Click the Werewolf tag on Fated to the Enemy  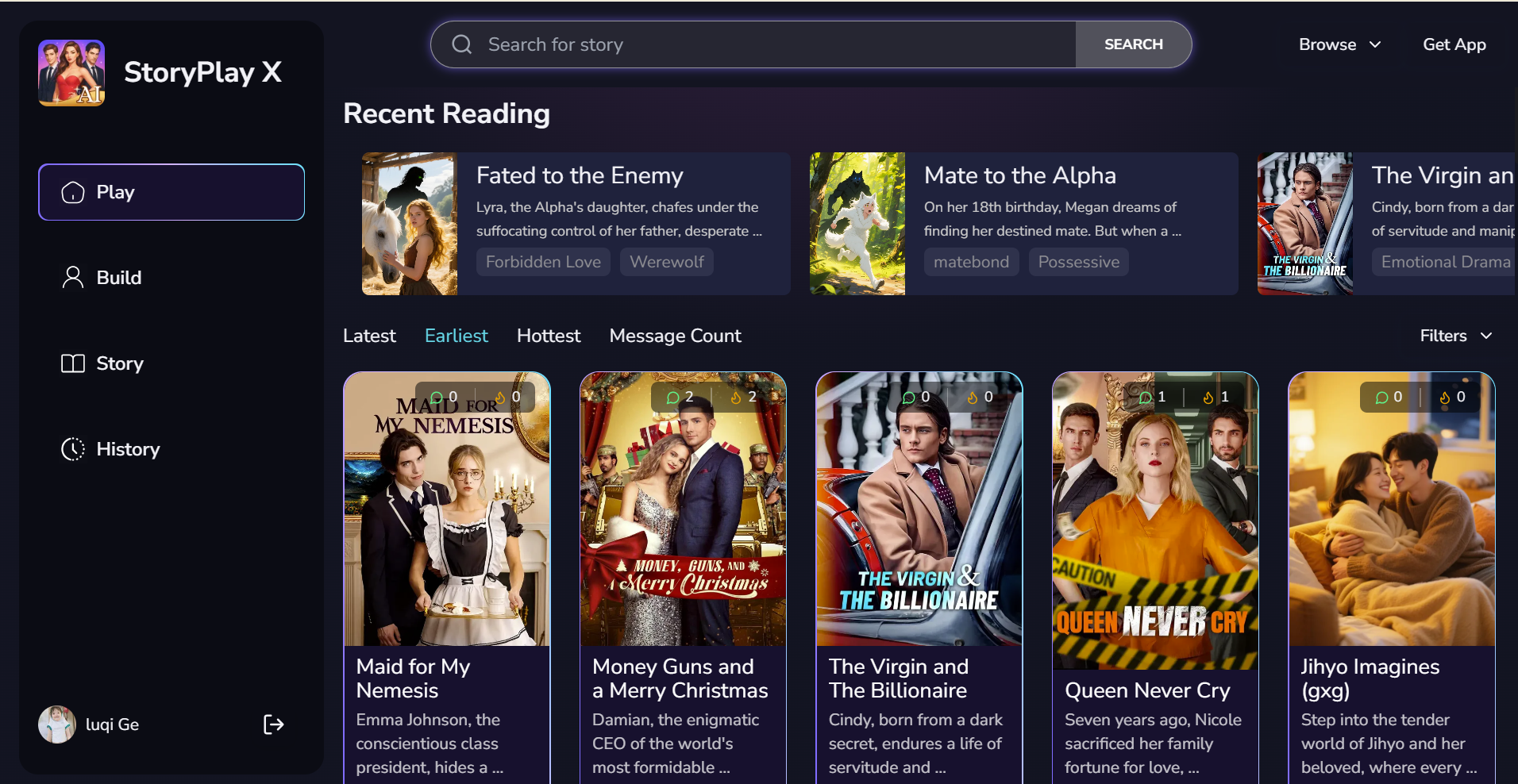tap(667, 262)
